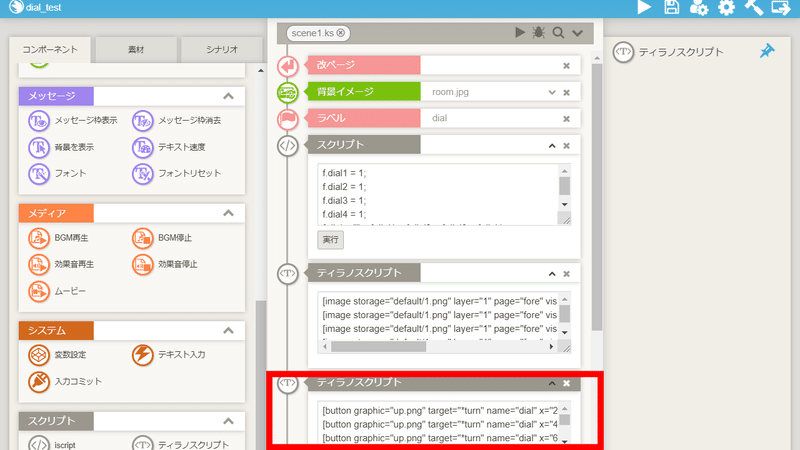Viewport: 800px width, 450px height.
Task: Collapse the スクリプト palette section
Action: 228,421
